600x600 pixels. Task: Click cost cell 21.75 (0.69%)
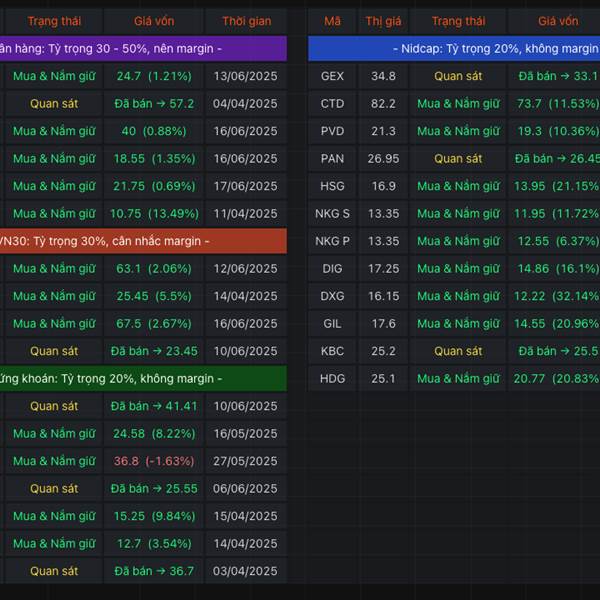point(154,186)
